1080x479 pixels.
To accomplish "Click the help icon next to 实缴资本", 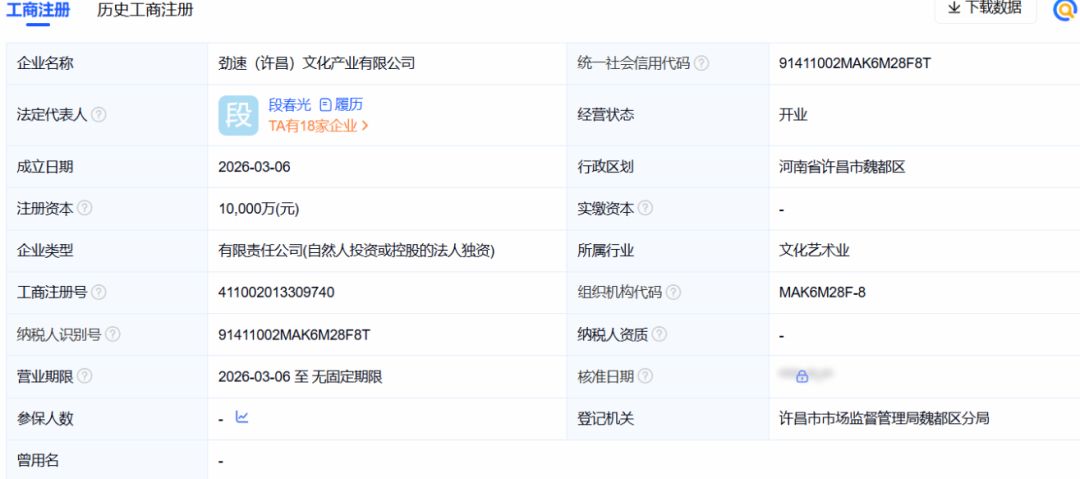I will [x=645, y=208].
